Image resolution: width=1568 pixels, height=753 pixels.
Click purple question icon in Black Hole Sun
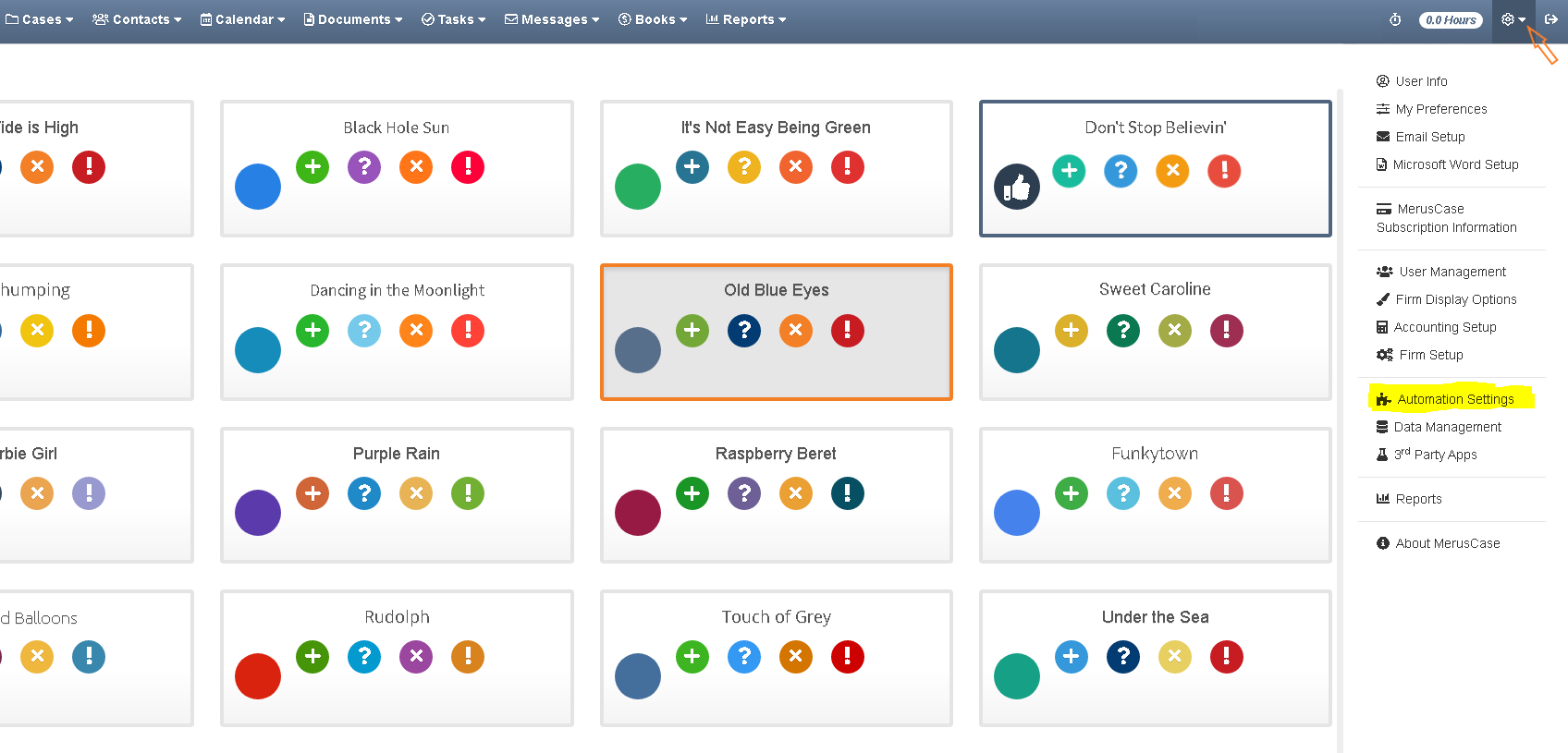click(x=364, y=167)
